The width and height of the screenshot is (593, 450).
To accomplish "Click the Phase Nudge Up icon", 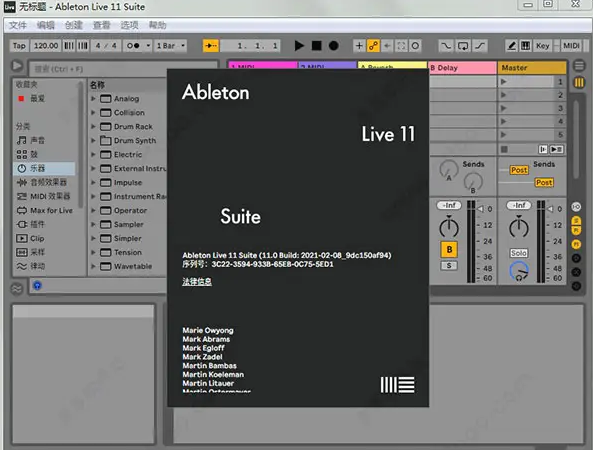I will tap(83, 46).
